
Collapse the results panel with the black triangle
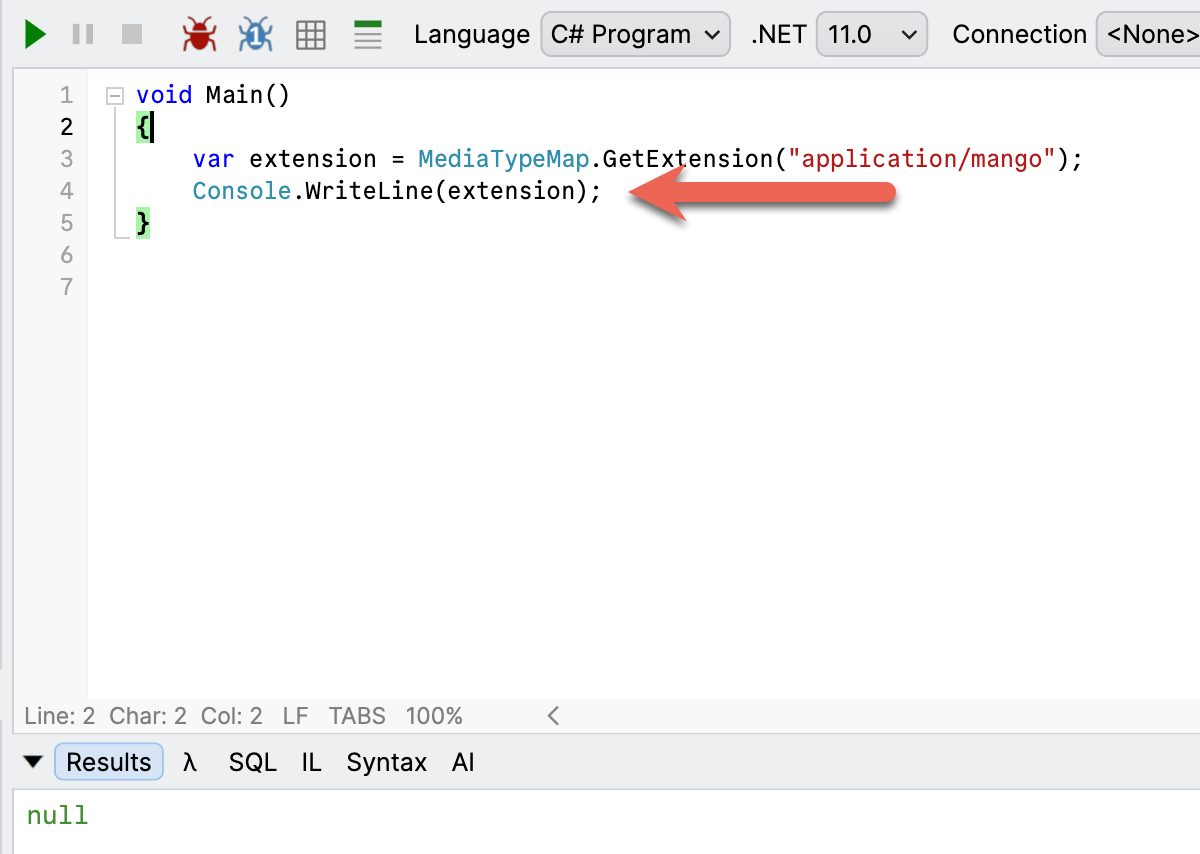coord(33,762)
